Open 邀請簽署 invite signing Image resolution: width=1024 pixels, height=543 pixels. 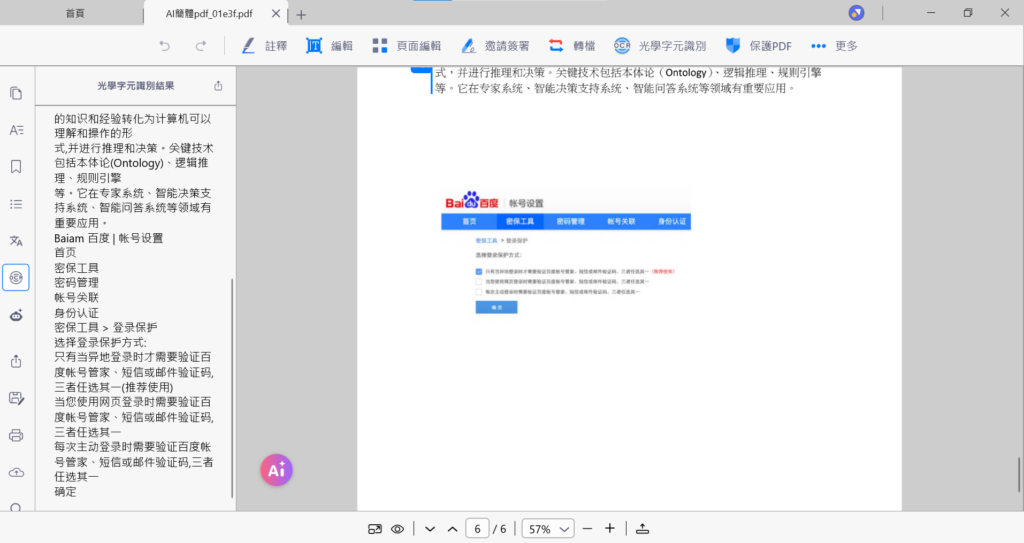(x=494, y=46)
